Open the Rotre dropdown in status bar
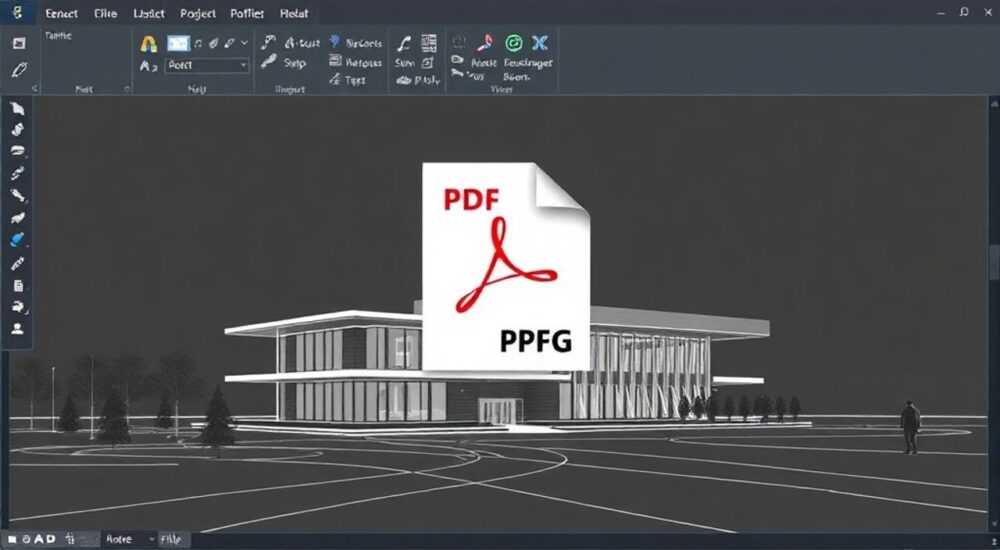 tap(129, 539)
